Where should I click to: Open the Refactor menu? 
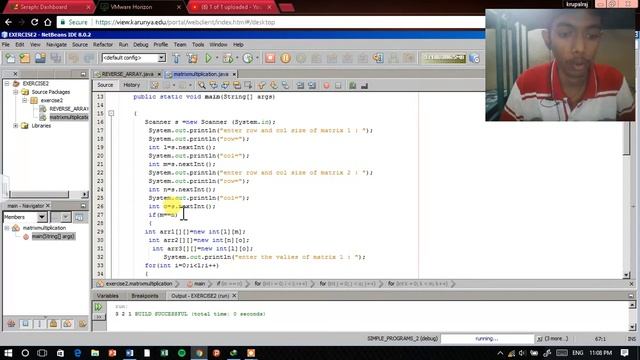point(102,44)
